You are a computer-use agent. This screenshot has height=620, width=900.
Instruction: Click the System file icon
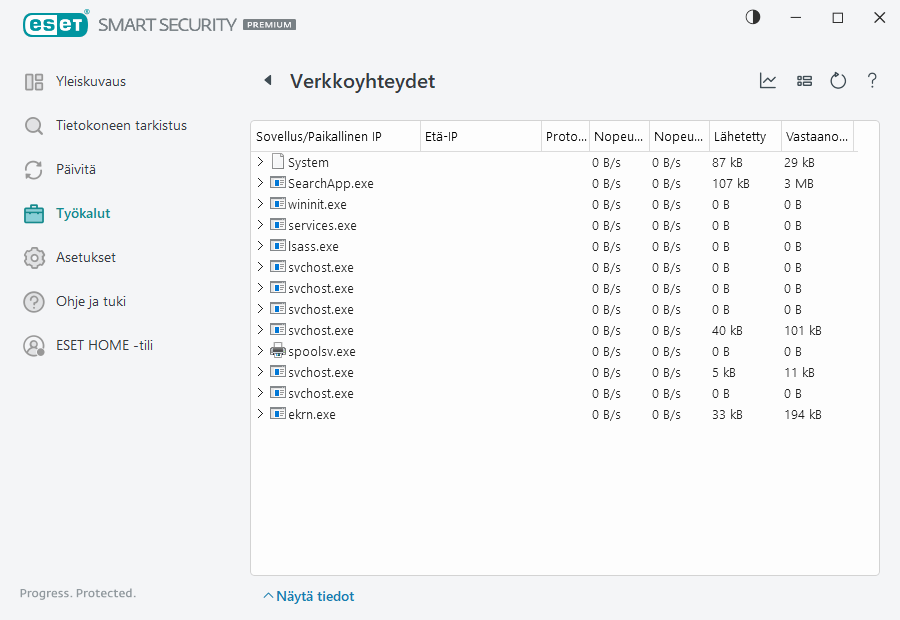[x=278, y=162]
